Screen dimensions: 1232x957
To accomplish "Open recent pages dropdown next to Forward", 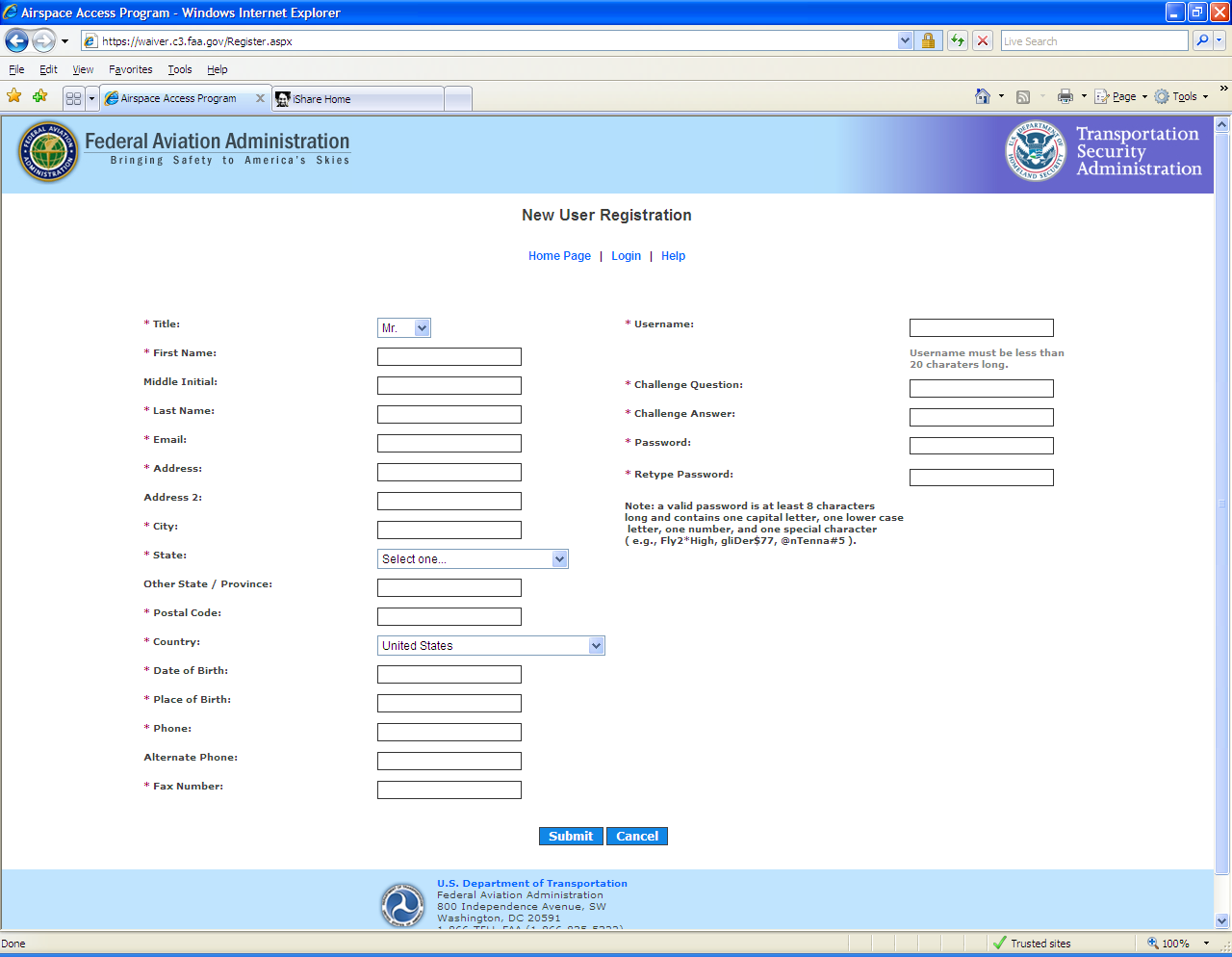I will coord(64,41).
